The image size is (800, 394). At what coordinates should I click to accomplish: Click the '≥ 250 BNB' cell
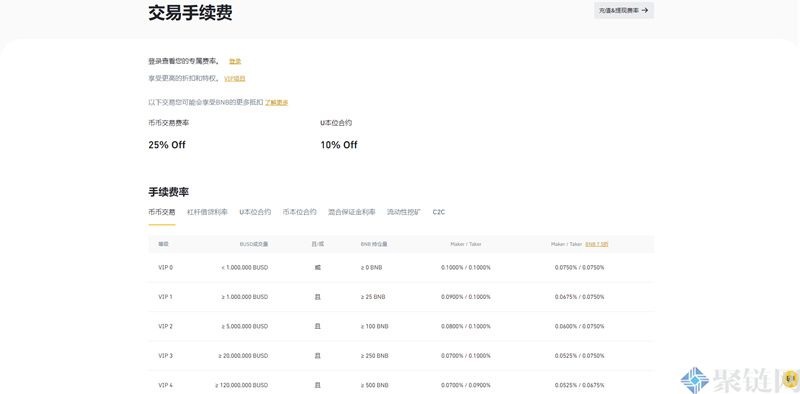pos(374,356)
